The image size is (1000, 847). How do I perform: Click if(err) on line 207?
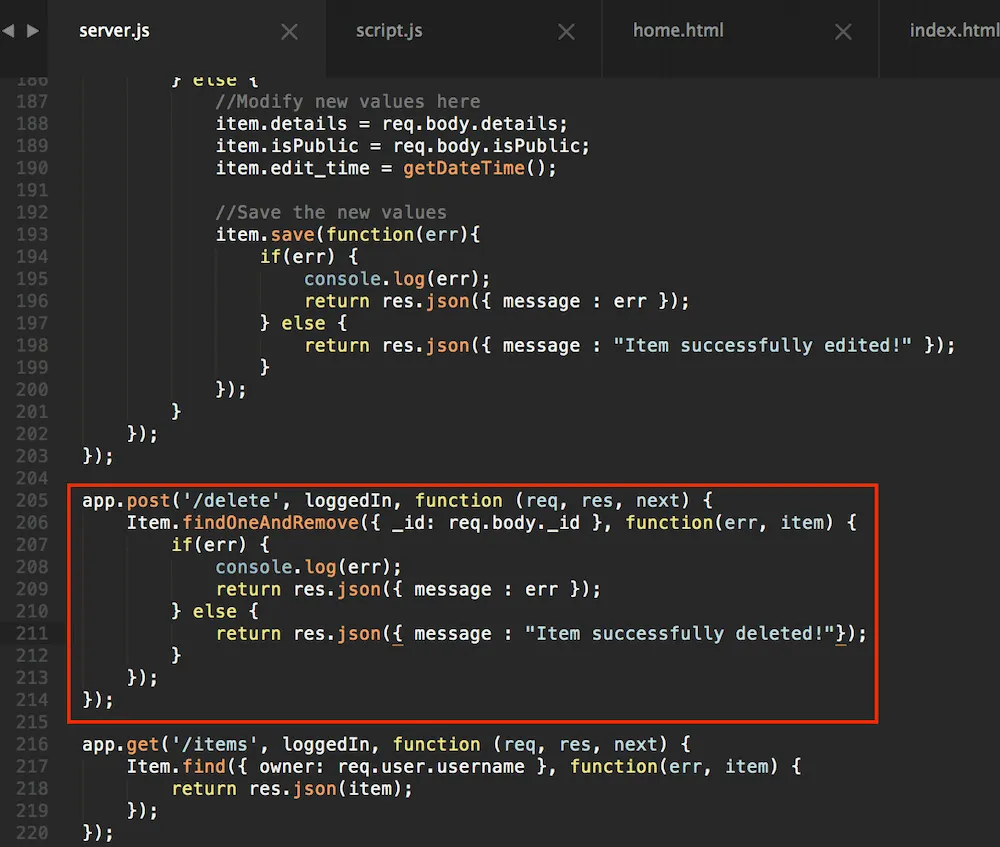[209, 545]
